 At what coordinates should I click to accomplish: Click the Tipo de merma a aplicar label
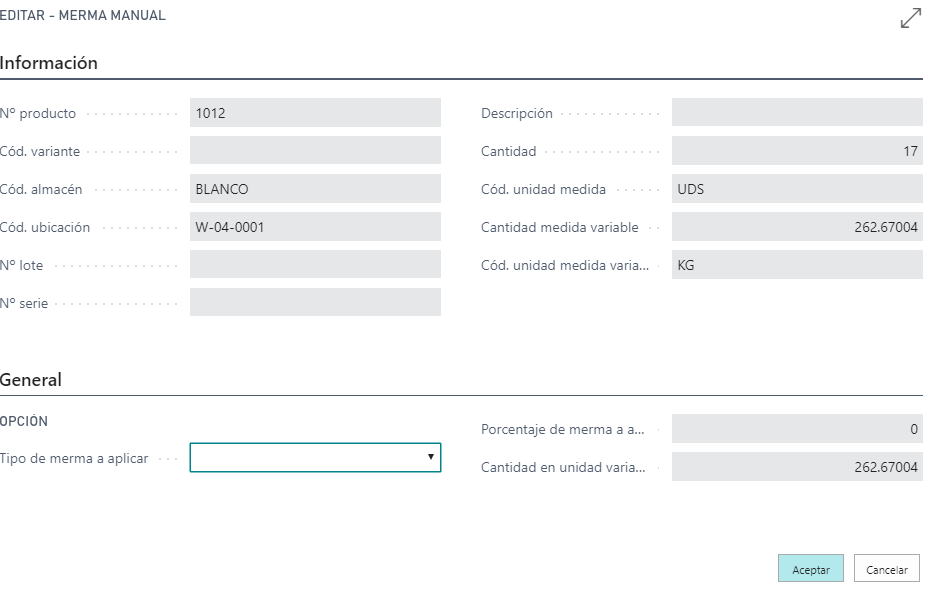tap(74, 458)
